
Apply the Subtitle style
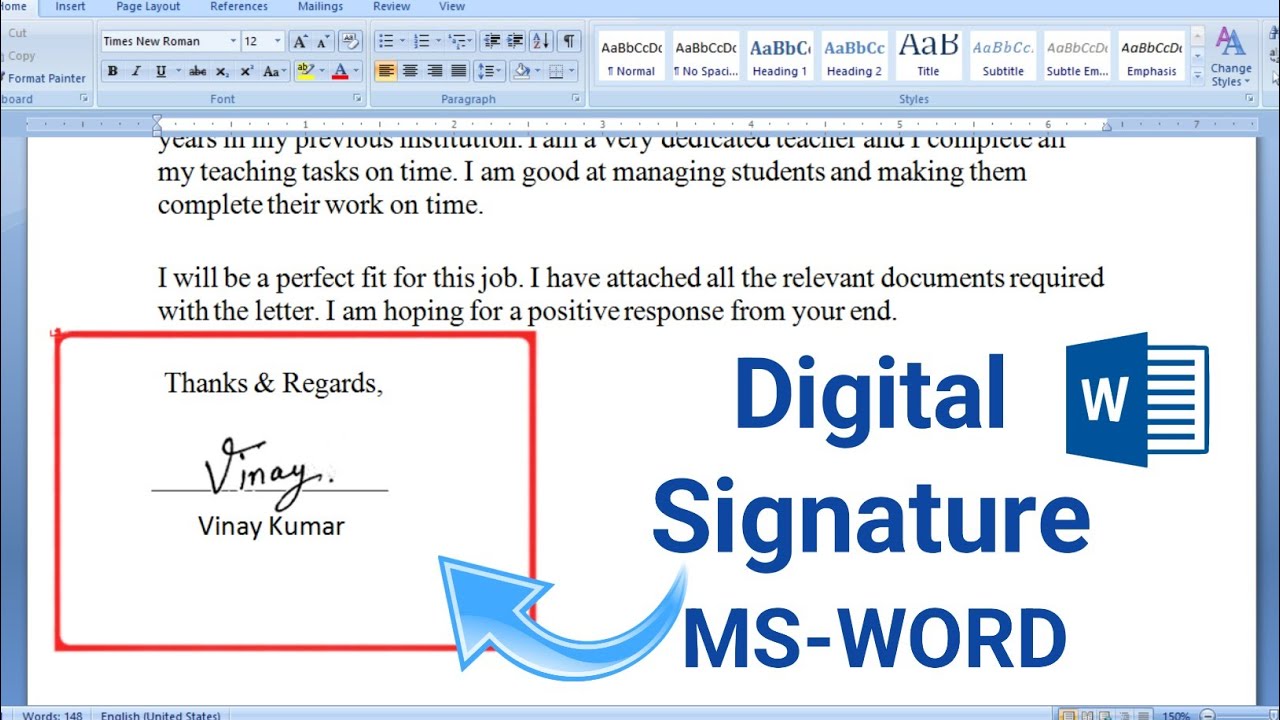[x=1002, y=56]
